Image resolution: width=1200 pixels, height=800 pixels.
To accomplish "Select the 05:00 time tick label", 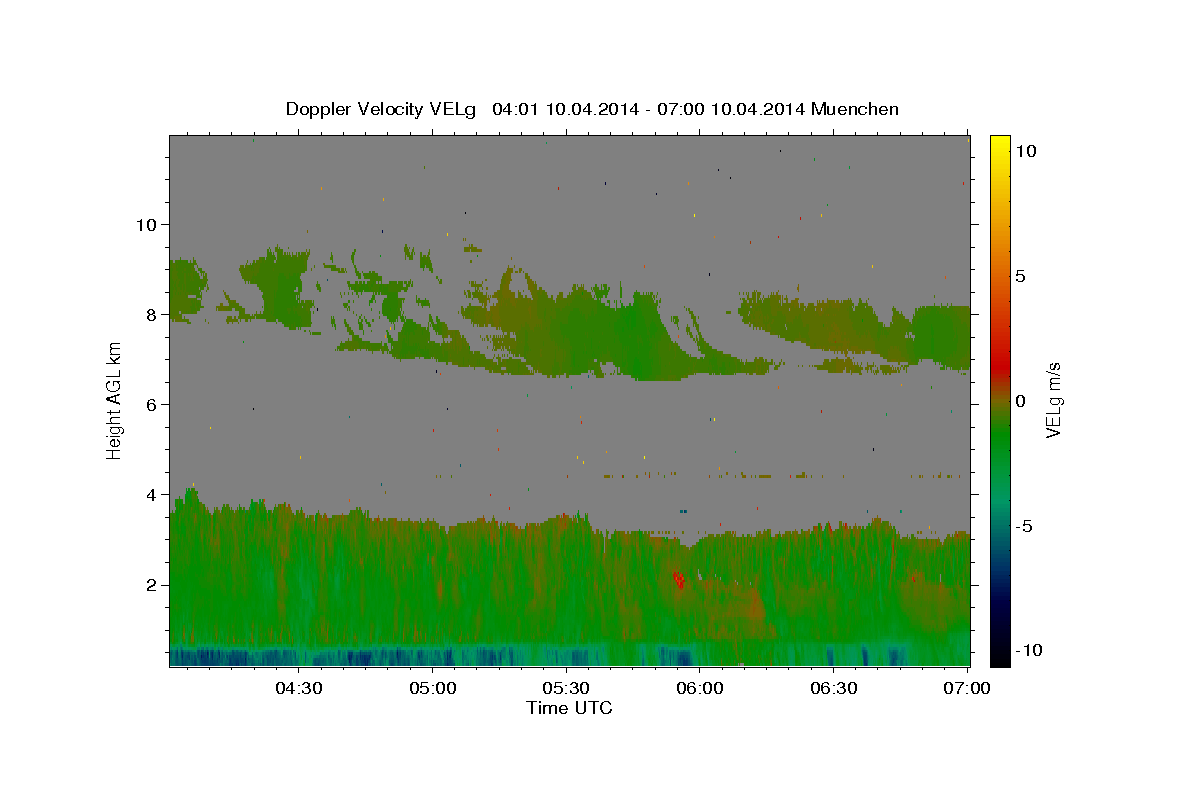I will point(432,688).
